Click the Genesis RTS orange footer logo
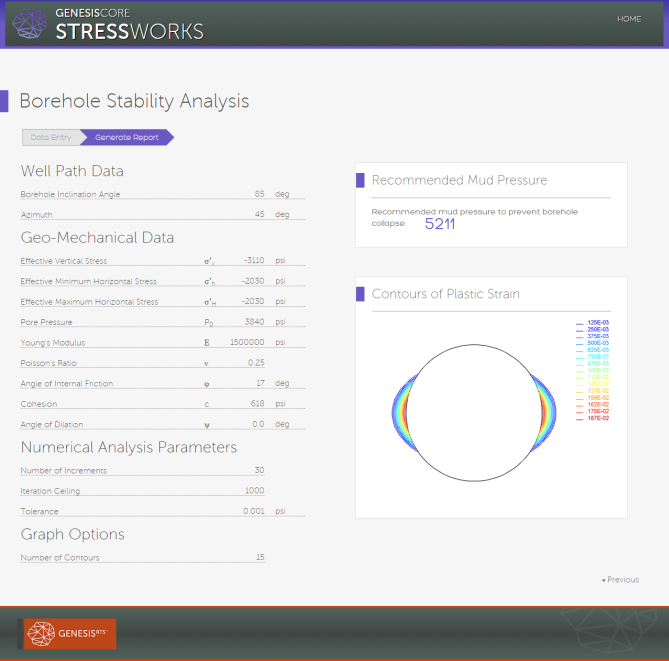This screenshot has width=669, height=661. (x=70, y=634)
